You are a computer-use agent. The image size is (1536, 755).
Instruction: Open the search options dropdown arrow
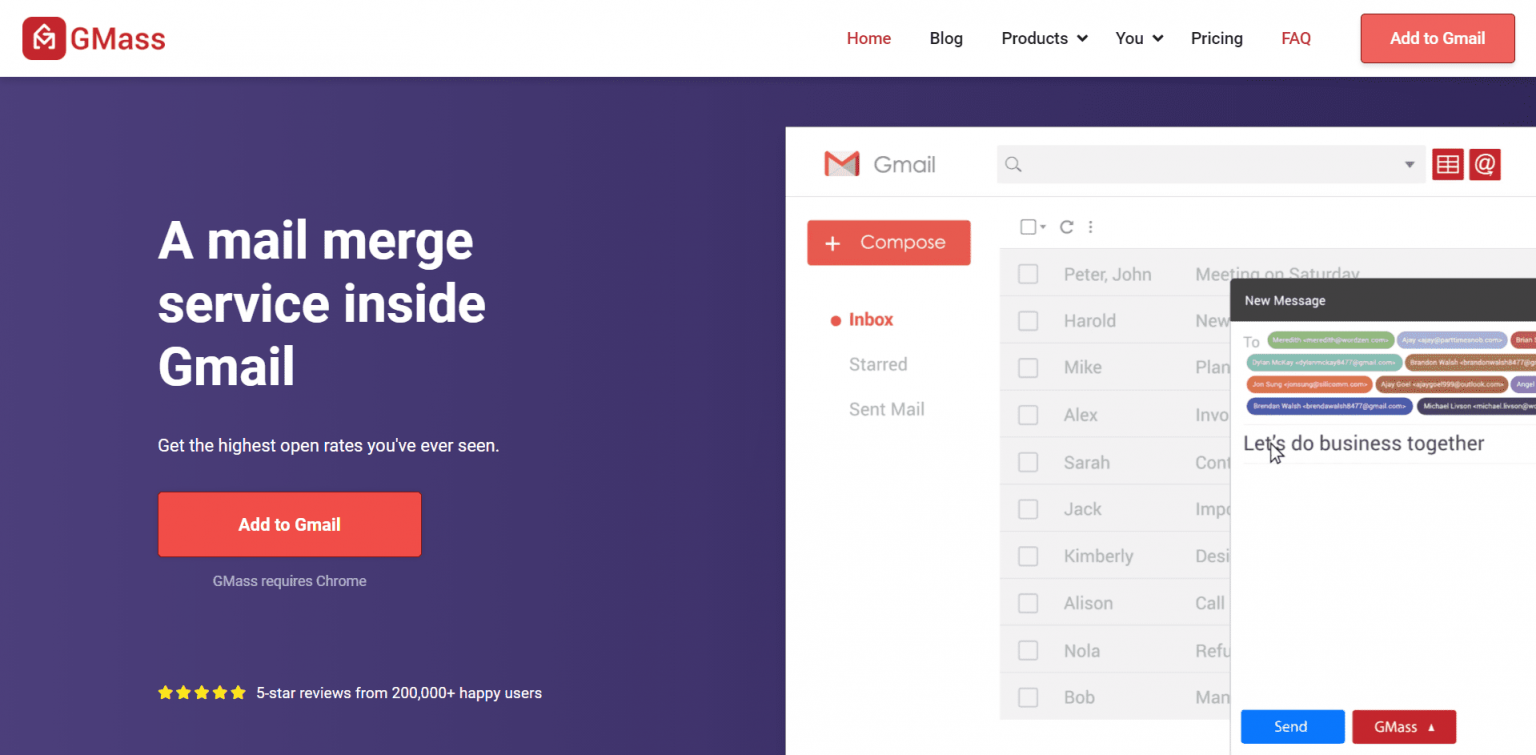pos(1410,164)
